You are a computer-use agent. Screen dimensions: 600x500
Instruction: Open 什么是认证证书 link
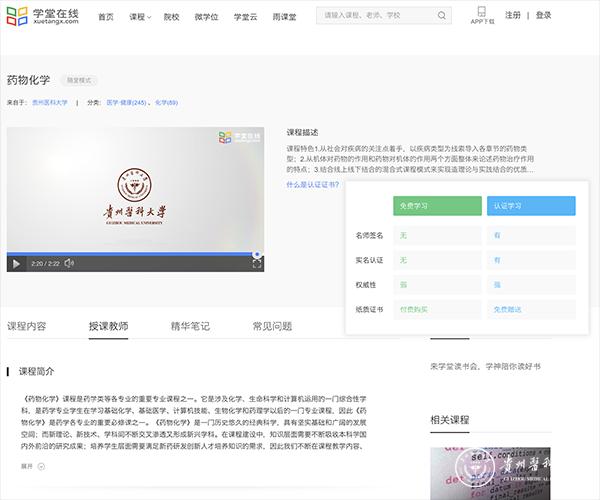(x=312, y=184)
